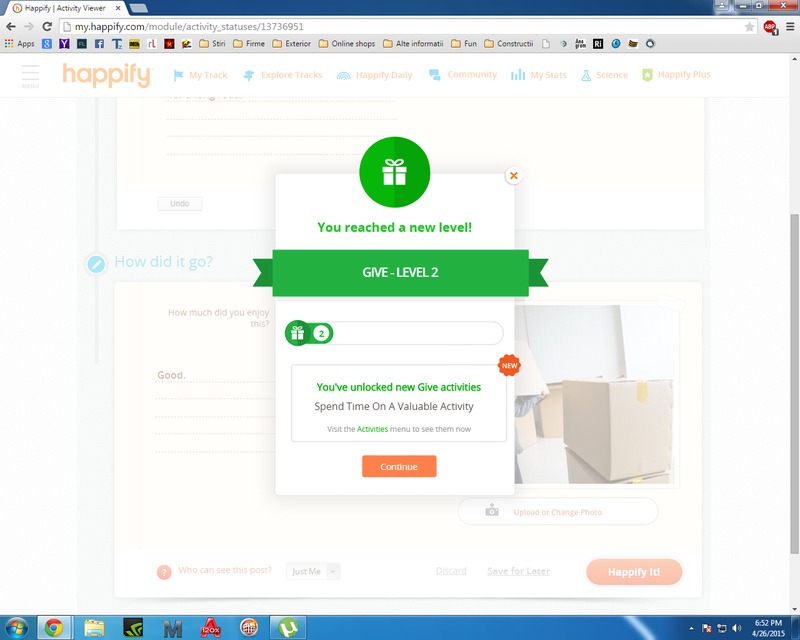Open the Chrome menu button

790,27
